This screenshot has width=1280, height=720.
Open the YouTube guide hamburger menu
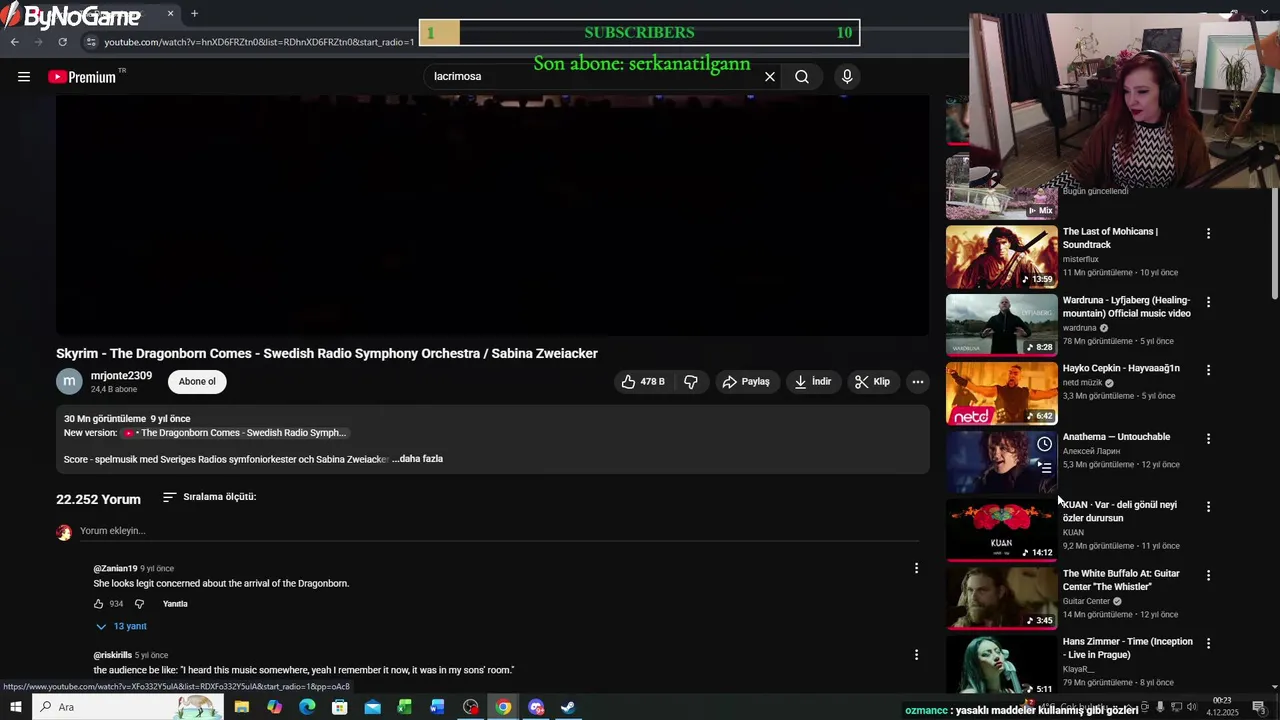pos(24,77)
